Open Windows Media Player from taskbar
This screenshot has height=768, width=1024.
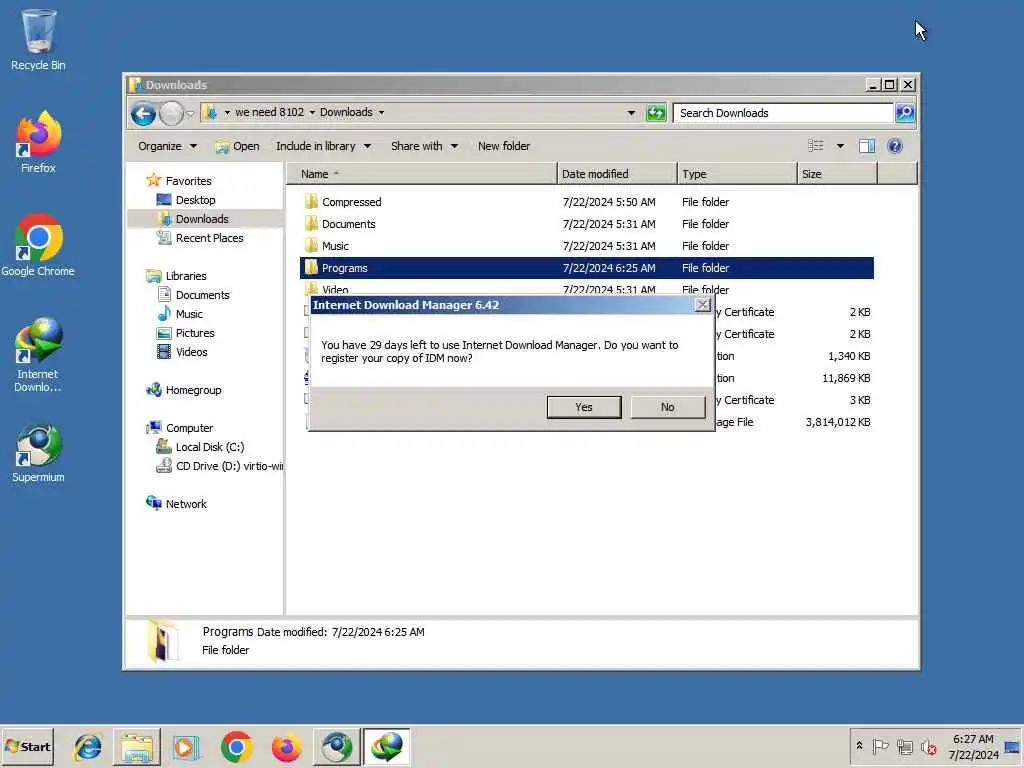point(186,747)
